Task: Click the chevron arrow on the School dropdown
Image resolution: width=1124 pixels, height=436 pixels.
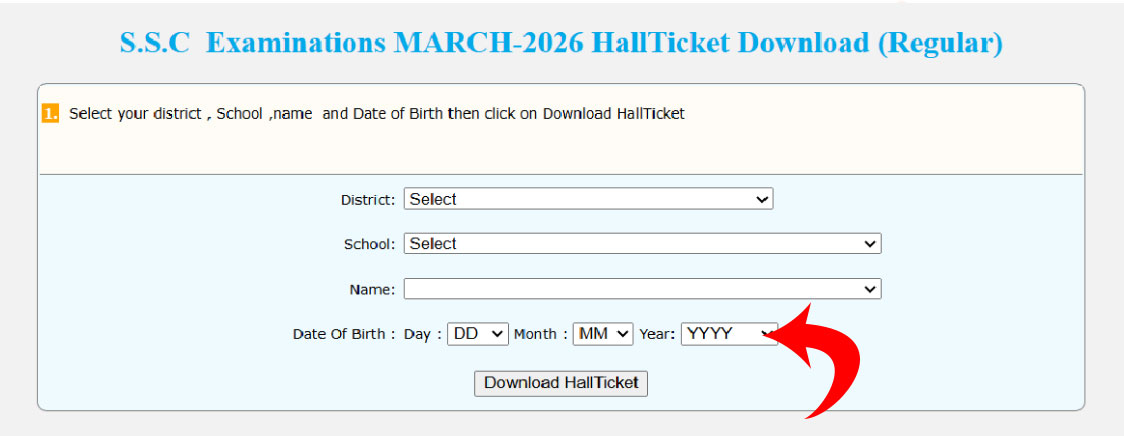Action: point(871,243)
